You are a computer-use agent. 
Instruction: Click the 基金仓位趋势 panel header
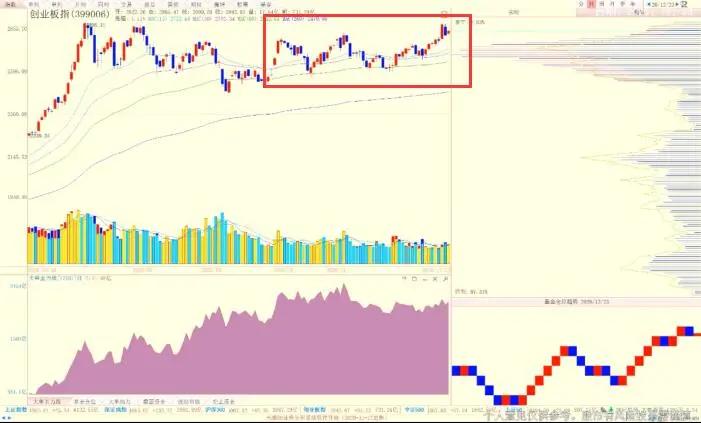coord(577,302)
